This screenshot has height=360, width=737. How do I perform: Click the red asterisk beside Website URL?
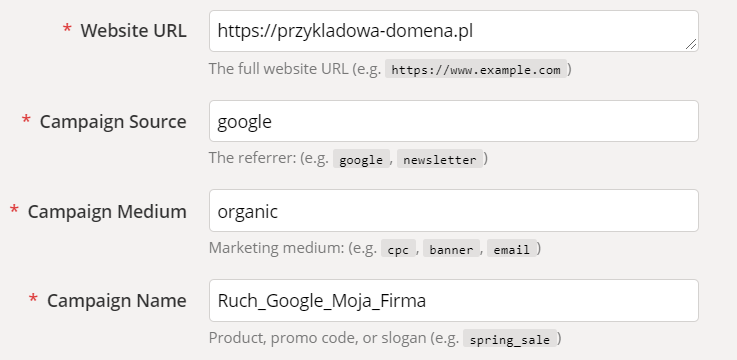[67, 28]
